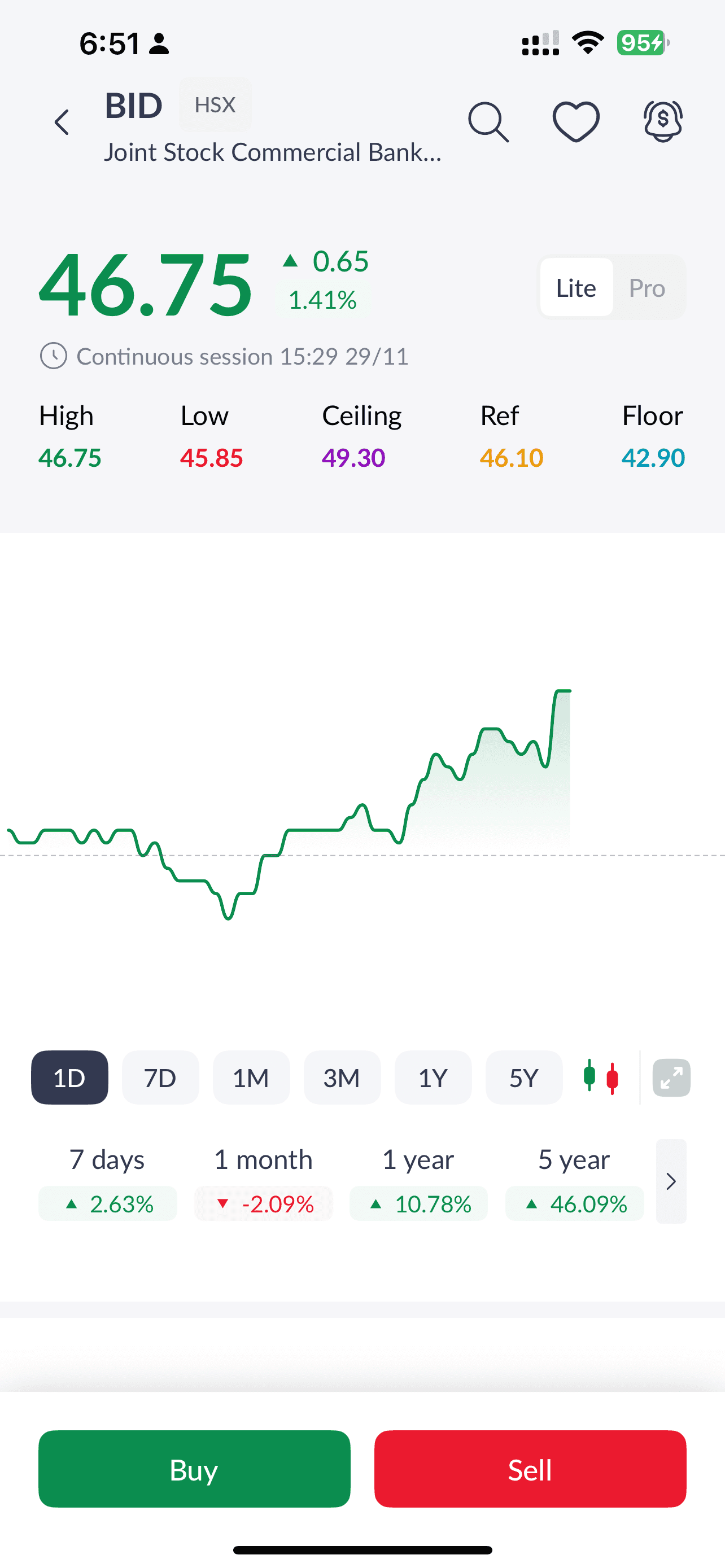Image resolution: width=725 pixels, height=1568 pixels.
Task: Select the 1D chart range
Action: [69, 1078]
